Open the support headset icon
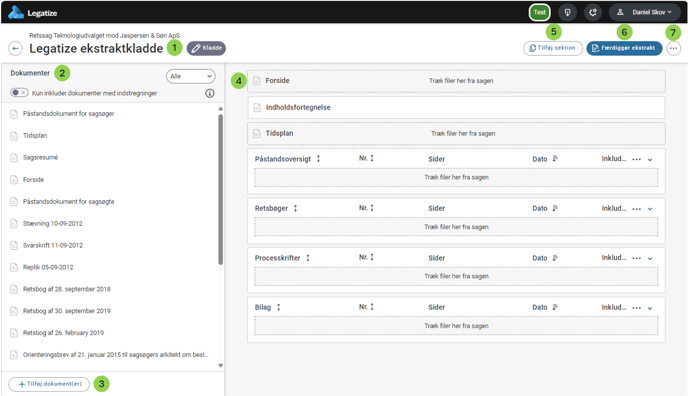 click(593, 12)
